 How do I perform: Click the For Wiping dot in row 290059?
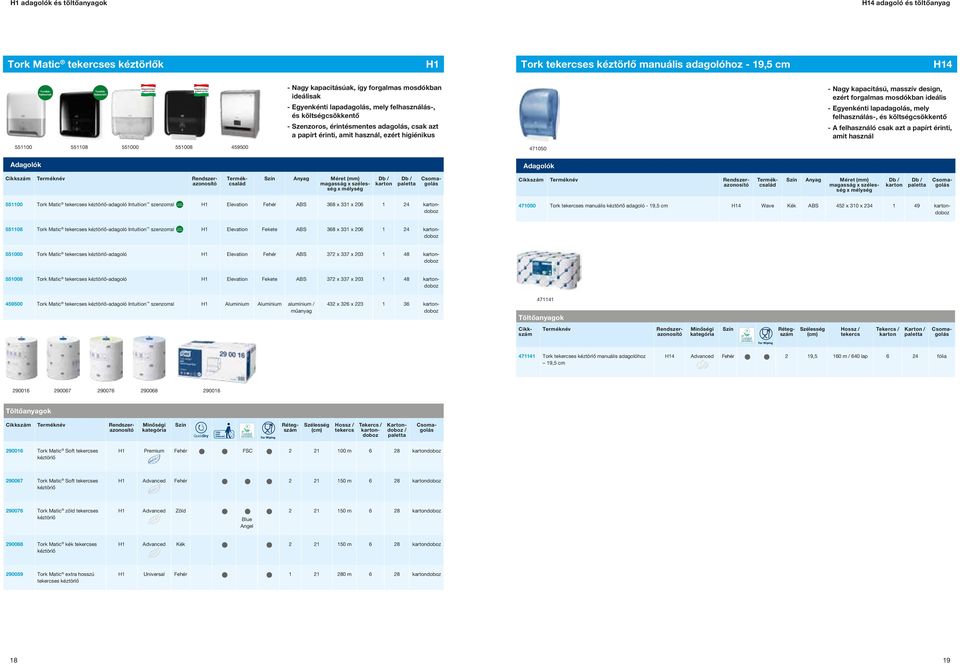tap(269, 575)
